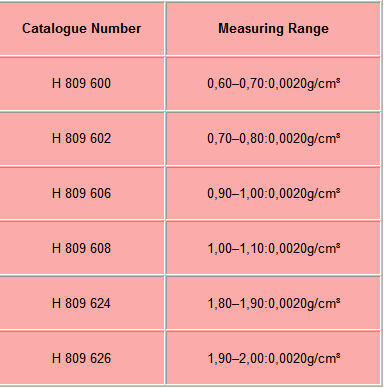
Task: Click the 1,00–1,10 measuring range cell
Action: pyautogui.click(x=273, y=248)
